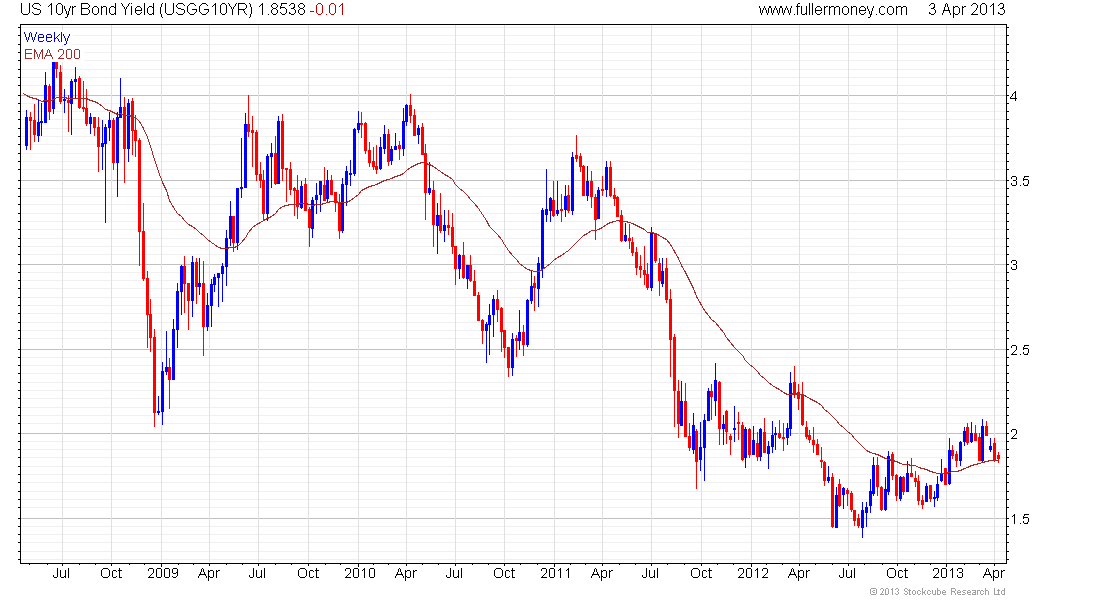The height and width of the screenshot is (600, 1100).
Task: Click the y-axis label 2
Action: (x=1014, y=434)
